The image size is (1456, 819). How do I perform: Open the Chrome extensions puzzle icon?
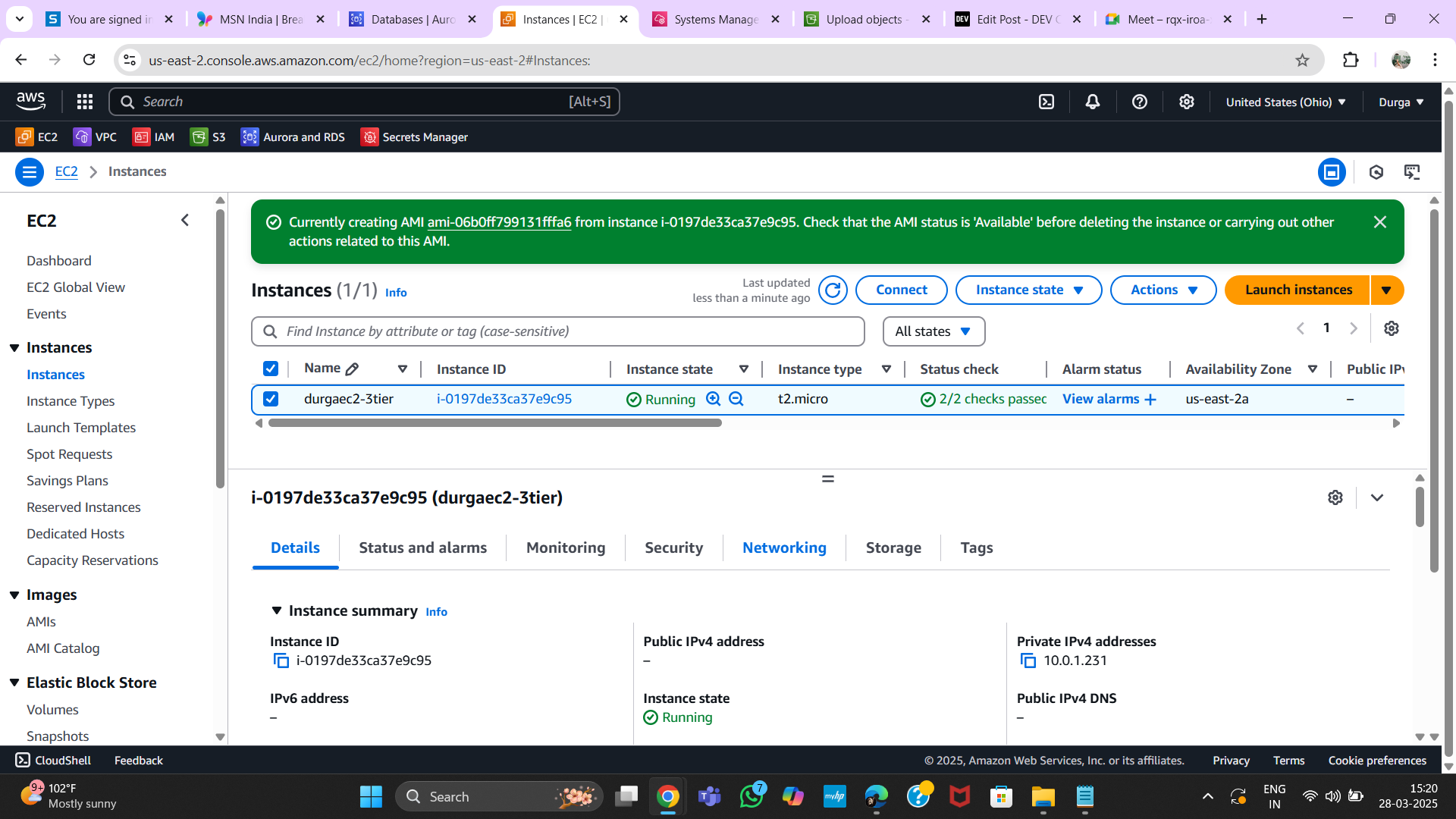[x=1351, y=60]
